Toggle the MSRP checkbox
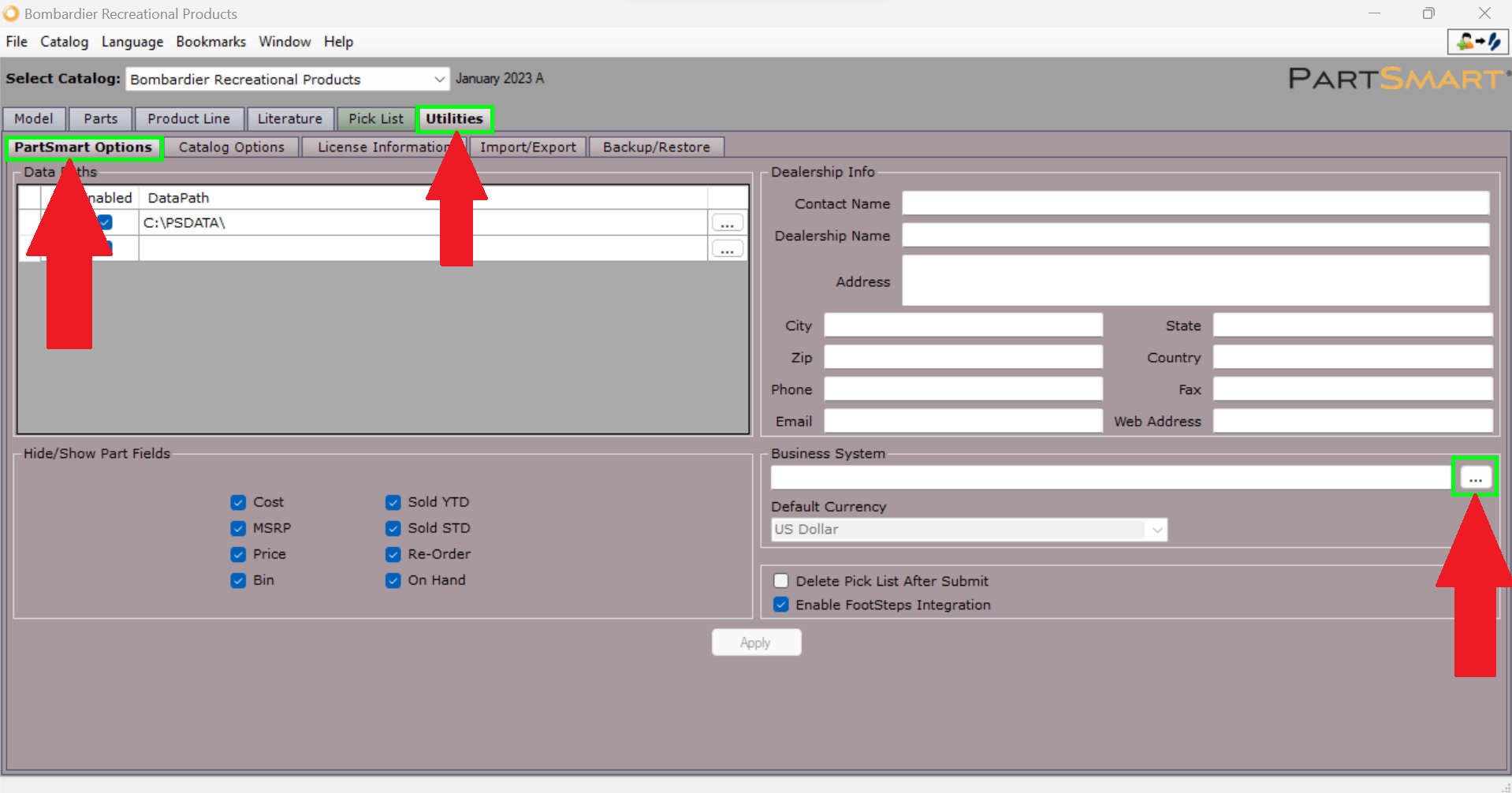Viewport: 1512px width, 793px height. [238, 528]
